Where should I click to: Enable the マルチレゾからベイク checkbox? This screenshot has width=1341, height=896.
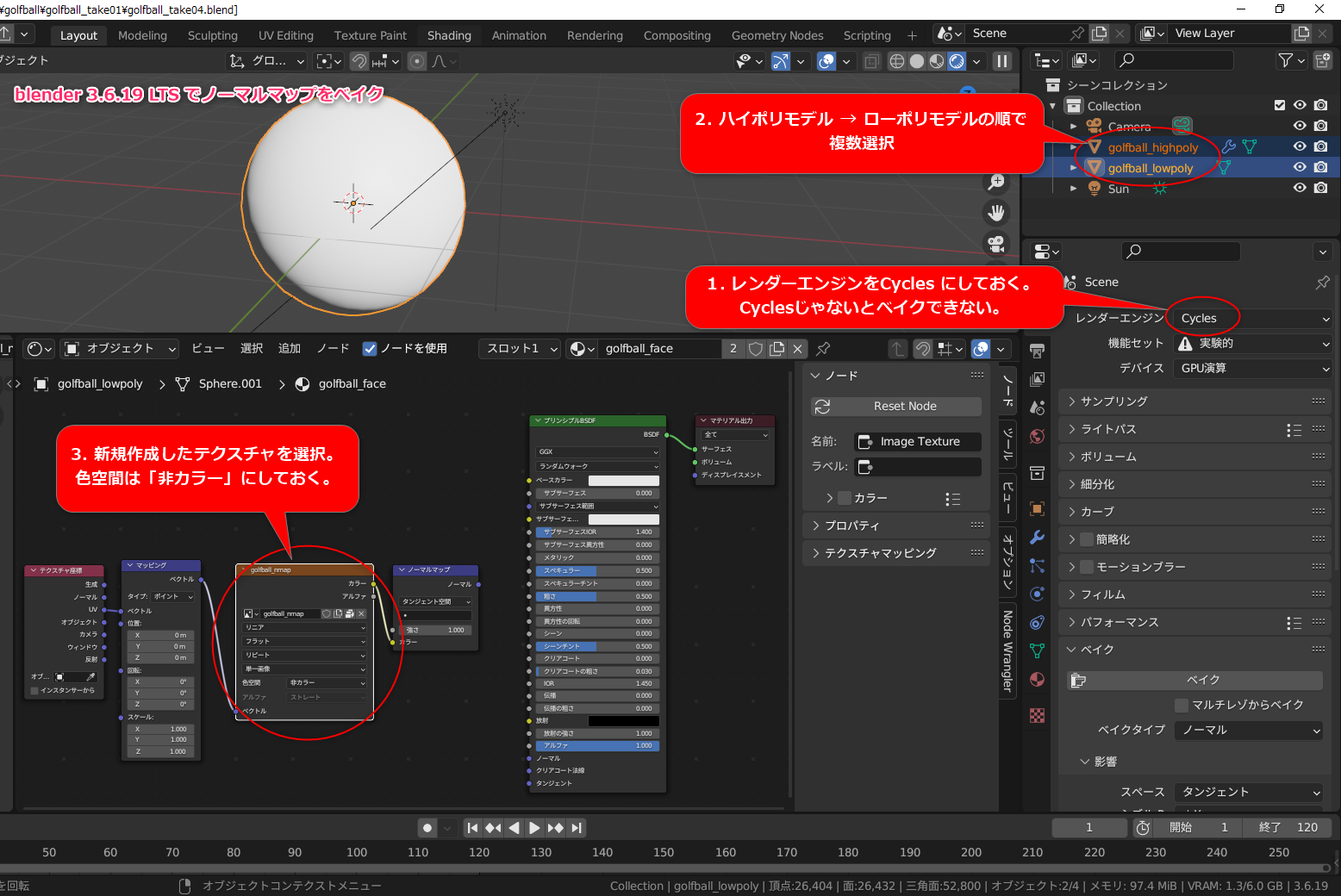[1182, 705]
